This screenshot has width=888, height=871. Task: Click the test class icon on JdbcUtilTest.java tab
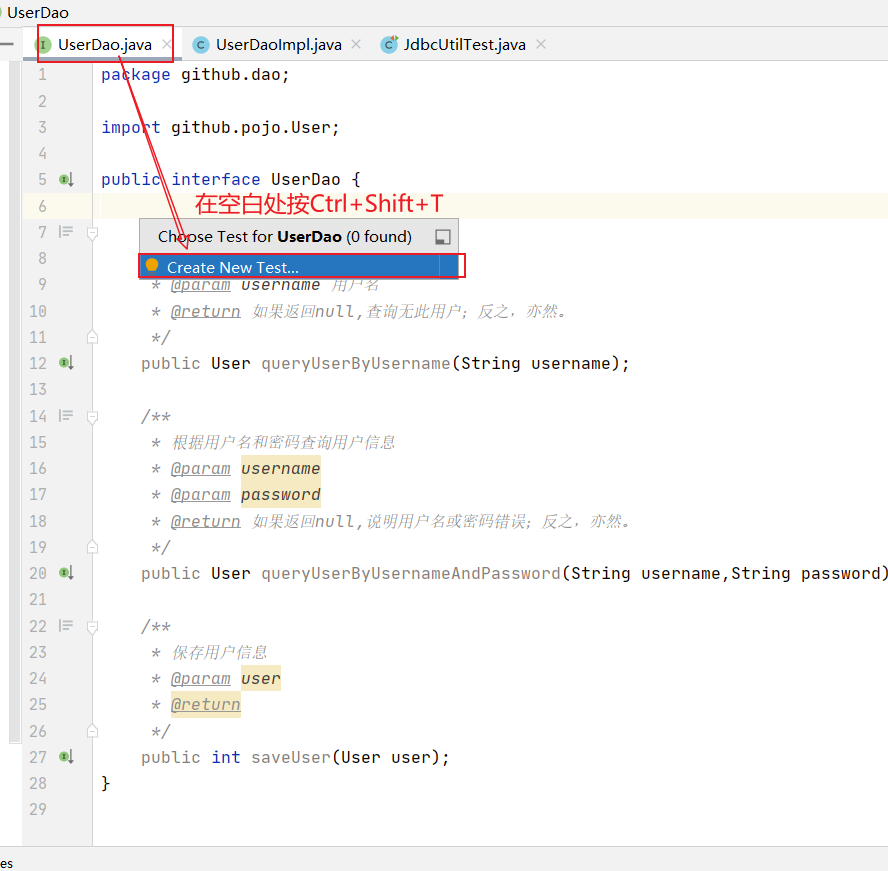point(389,44)
